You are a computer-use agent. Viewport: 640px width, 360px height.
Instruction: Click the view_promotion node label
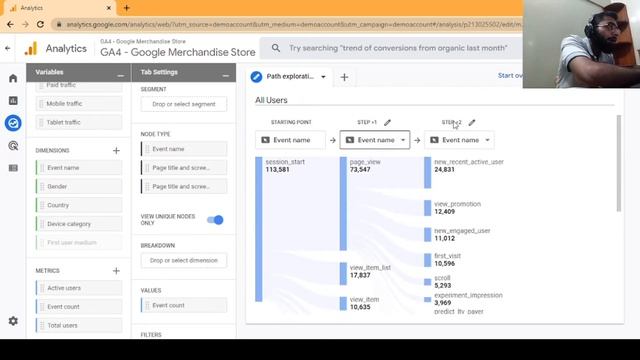point(458,204)
